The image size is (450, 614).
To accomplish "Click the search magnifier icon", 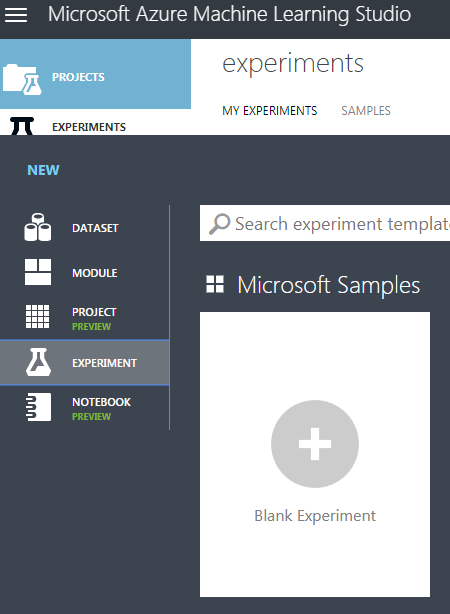I will [x=219, y=224].
